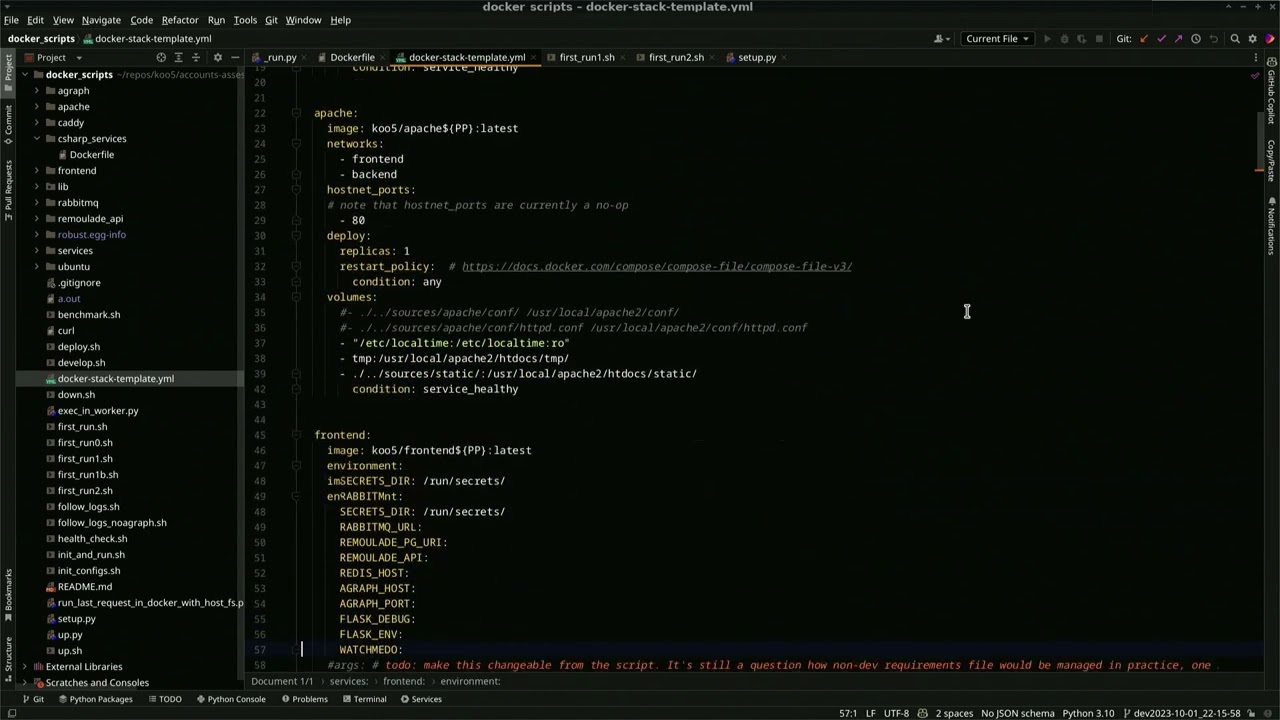
Task: Toggle code folding at apache: line 23
Action: (296, 113)
